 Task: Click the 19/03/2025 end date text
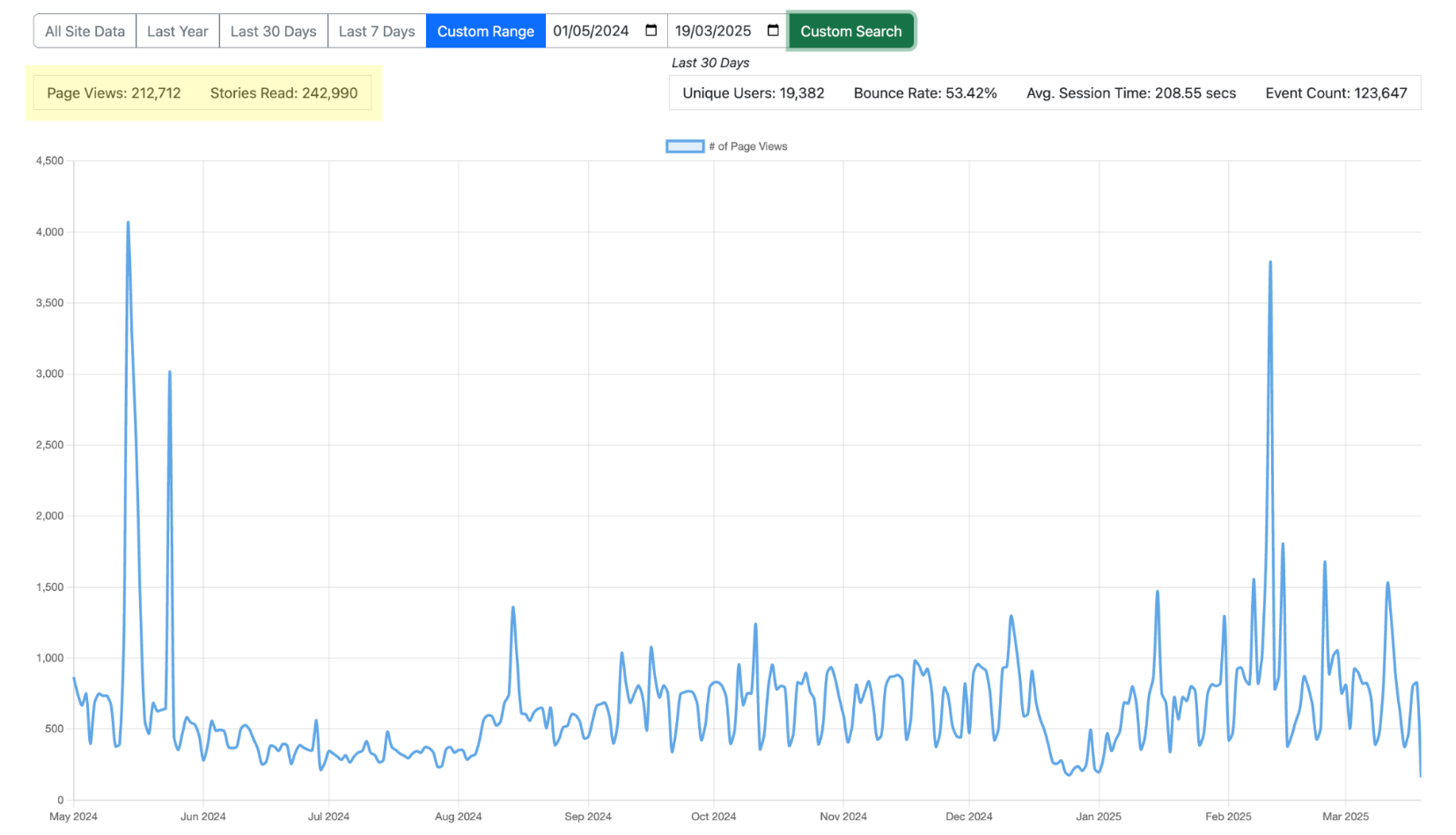(x=713, y=31)
